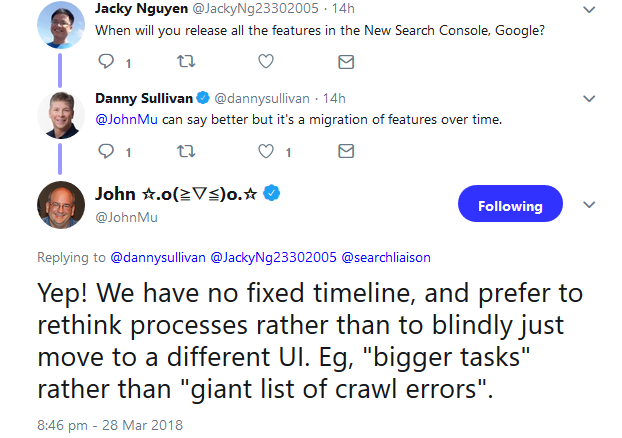Like Danny Sullivan's tweet

266,152
